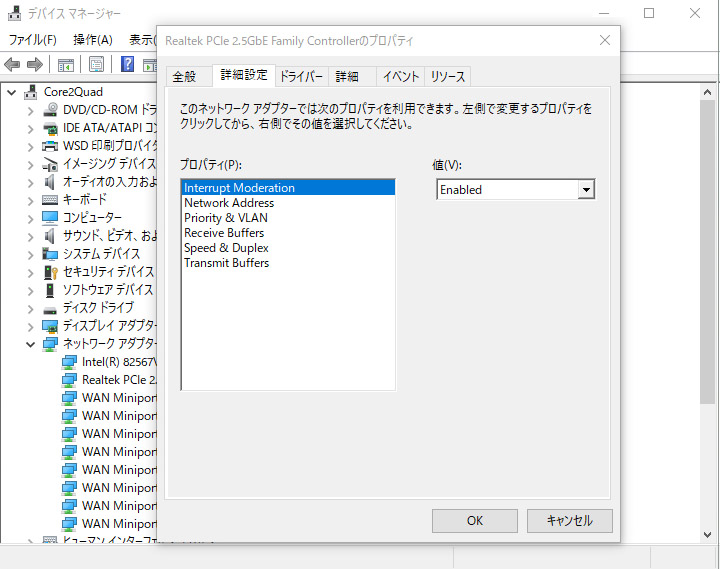720x569 pixels.
Task: Click the ソフトウェア デバイス icon
Action: (50, 290)
